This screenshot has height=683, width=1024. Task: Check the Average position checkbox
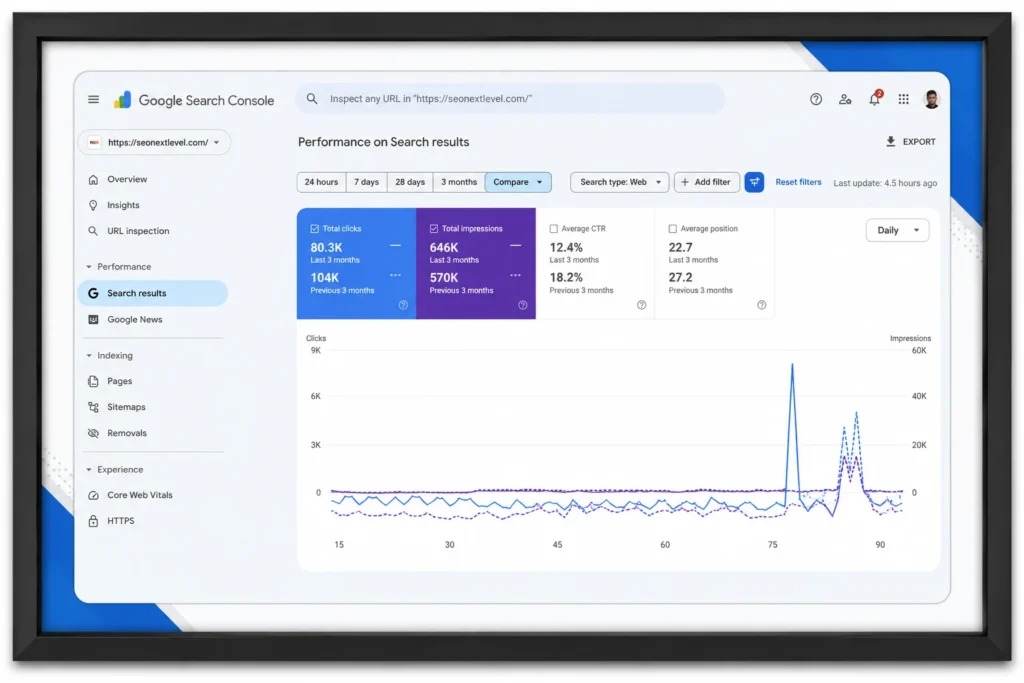[x=673, y=229]
